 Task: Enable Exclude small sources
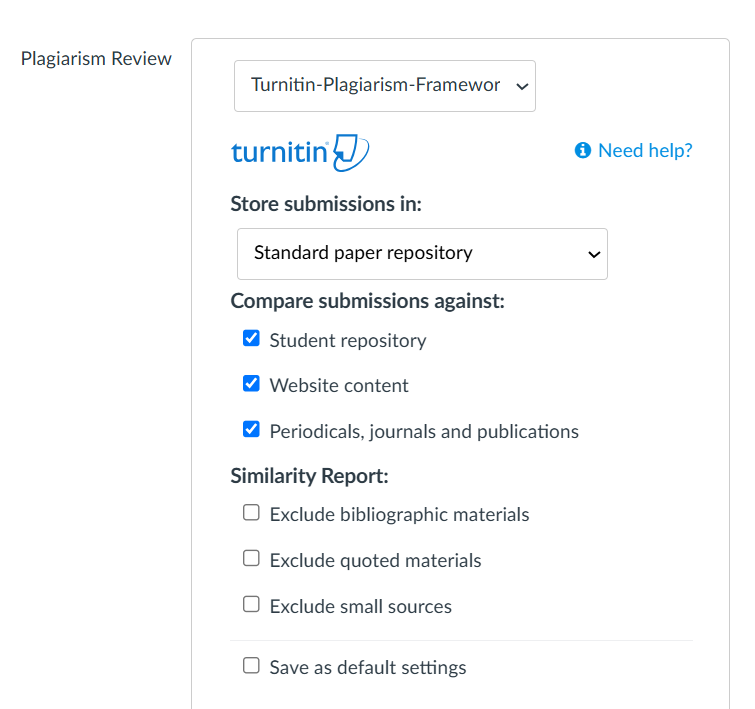[x=251, y=604]
